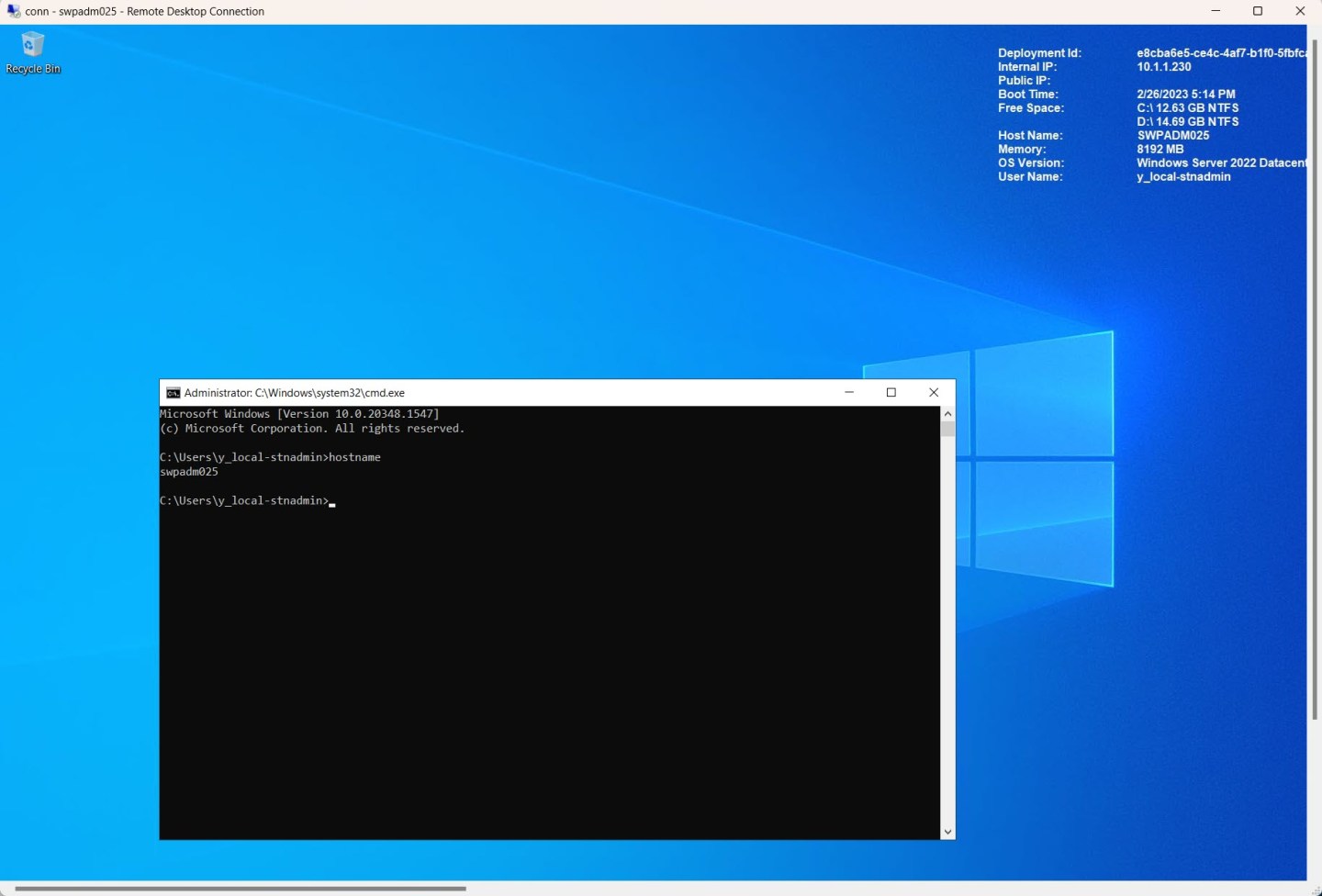
Task: Minimize the Remote Desktop Connection window
Action: coord(1216,11)
